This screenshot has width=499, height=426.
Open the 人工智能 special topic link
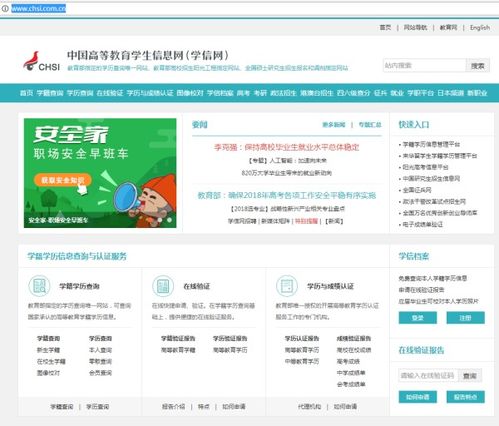tap(287, 161)
